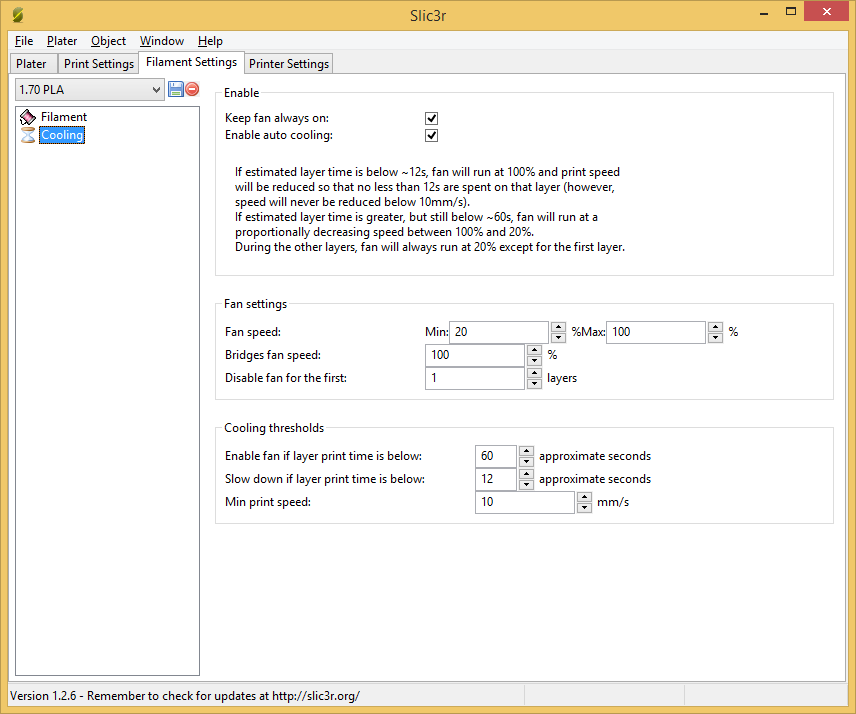Image resolution: width=856 pixels, height=714 pixels.
Task: Open the 1.70 PLA preset dropdown
Action: [x=89, y=90]
